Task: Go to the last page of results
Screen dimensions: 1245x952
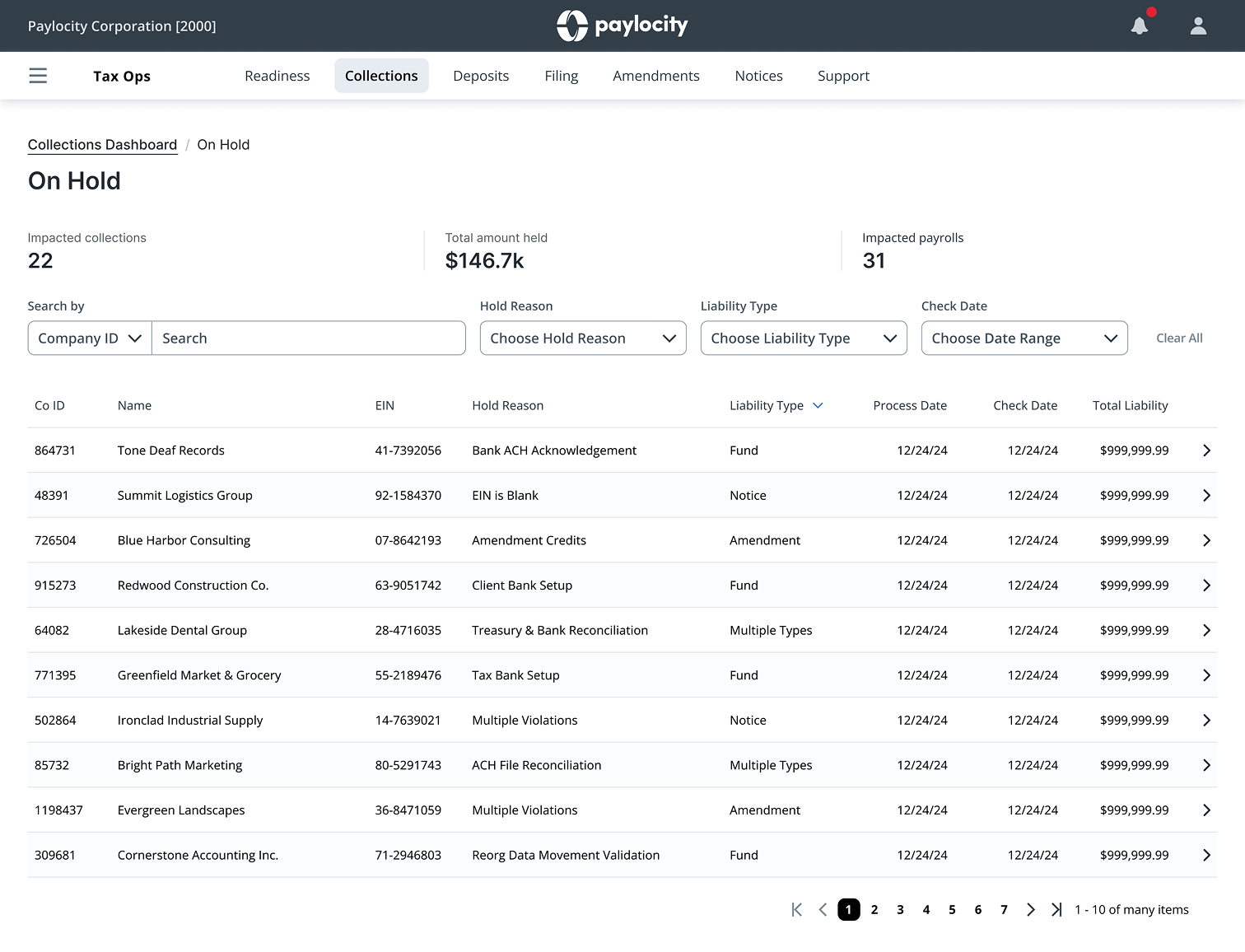Action: pyautogui.click(x=1056, y=909)
